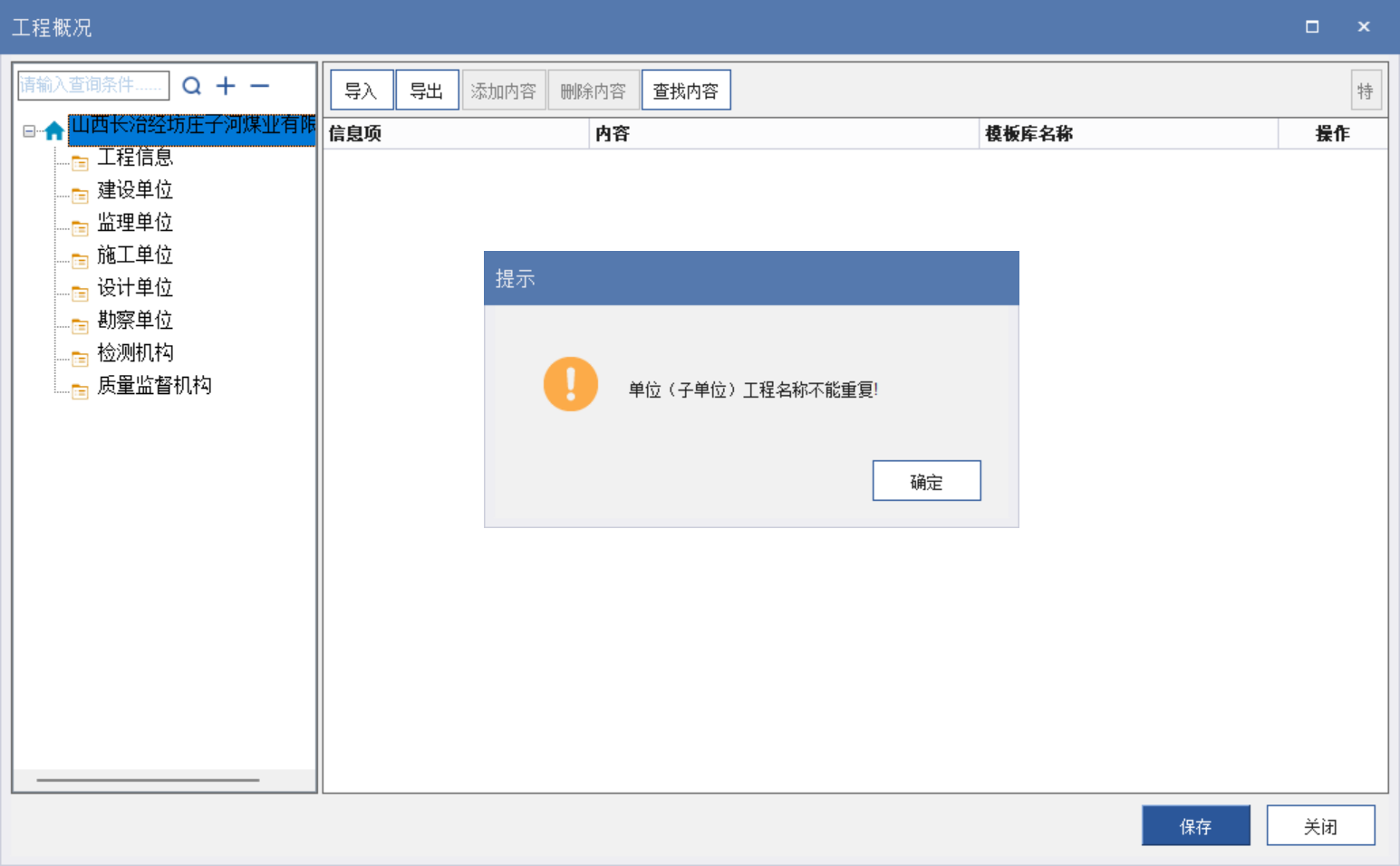
Task: Save with the 保存 button
Action: tap(1195, 825)
